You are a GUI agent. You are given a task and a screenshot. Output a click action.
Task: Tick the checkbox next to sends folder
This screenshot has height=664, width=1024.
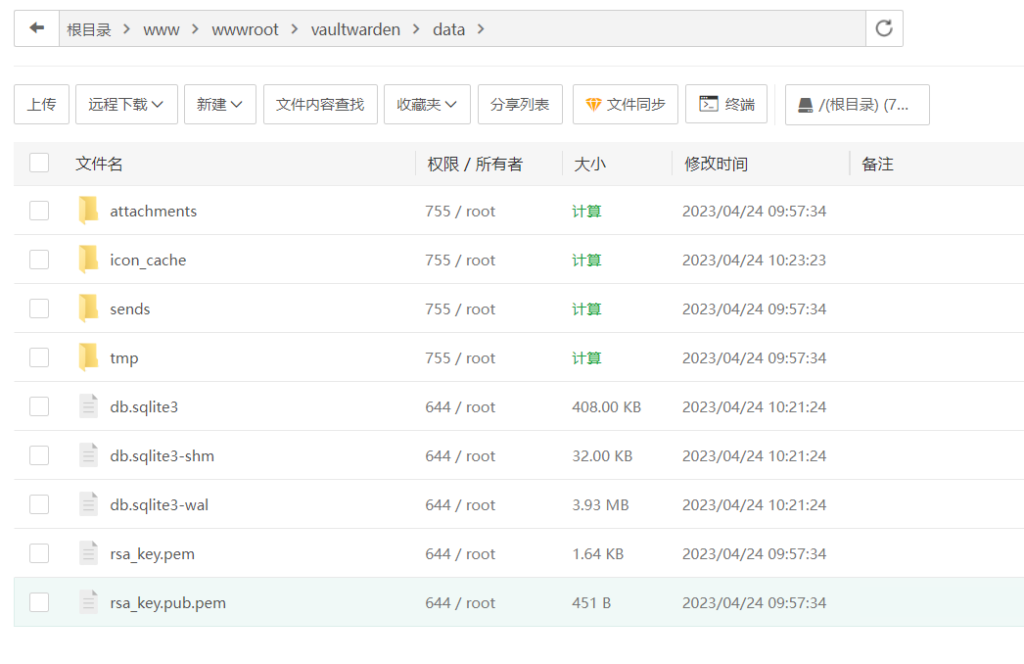point(39,308)
